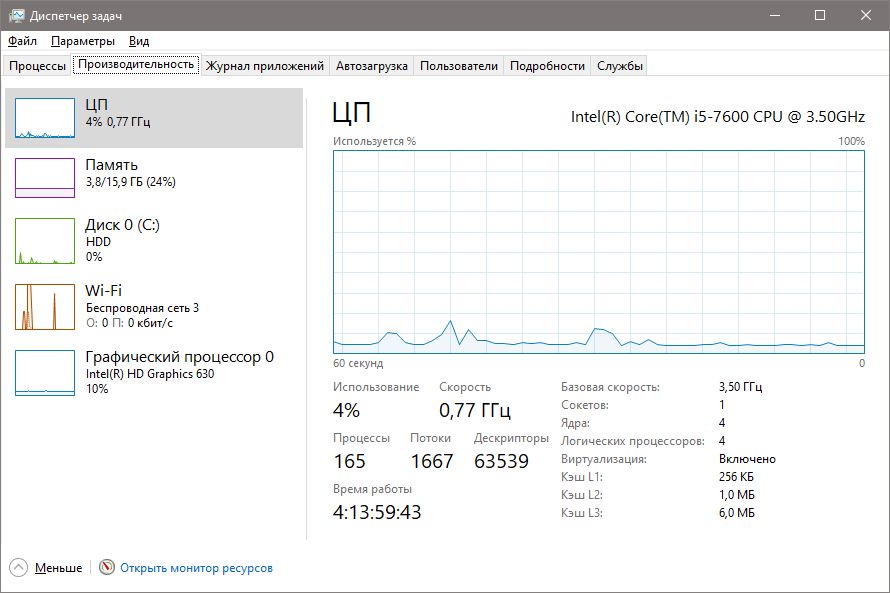The image size is (890, 593).
Task: Switch to the Процессы tab
Action: pyautogui.click(x=37, y=66)
